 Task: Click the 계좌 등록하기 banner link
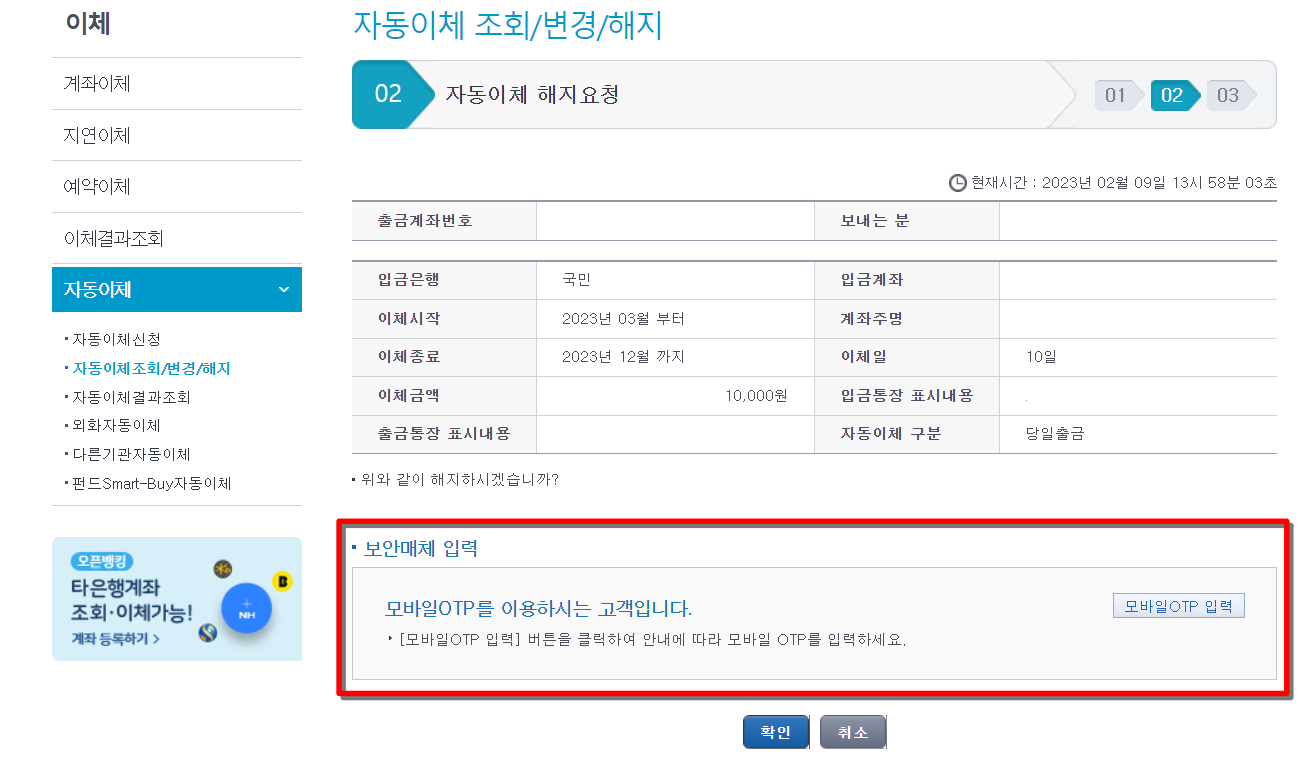tap(113, 638)
